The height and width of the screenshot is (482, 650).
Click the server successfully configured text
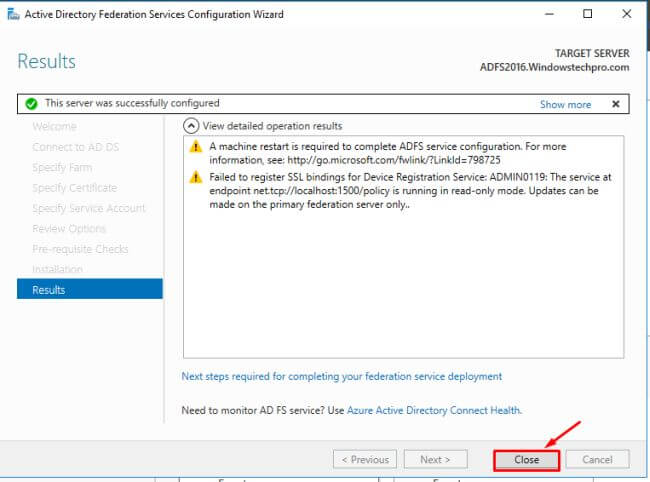(x=132, y=103)
